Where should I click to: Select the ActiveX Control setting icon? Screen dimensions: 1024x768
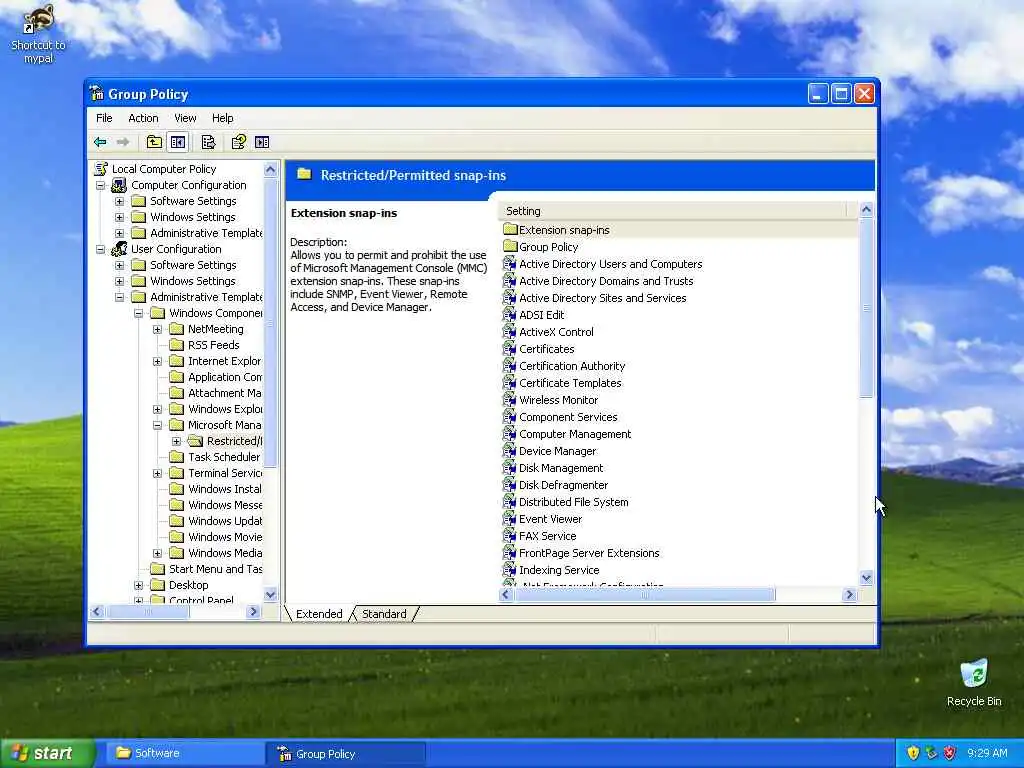coord(509,332)
